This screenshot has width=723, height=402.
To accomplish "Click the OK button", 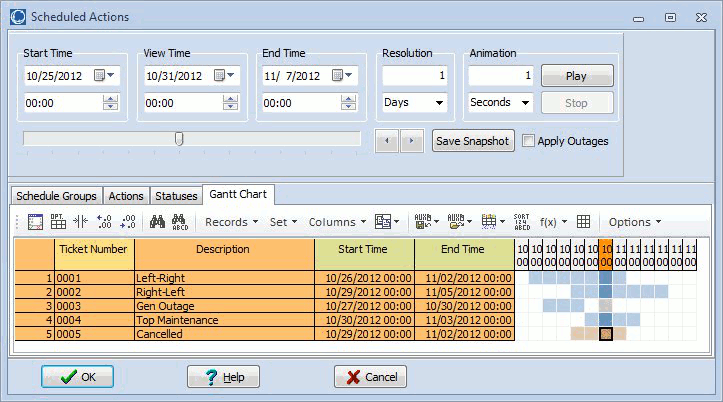I will click(77, 377).
